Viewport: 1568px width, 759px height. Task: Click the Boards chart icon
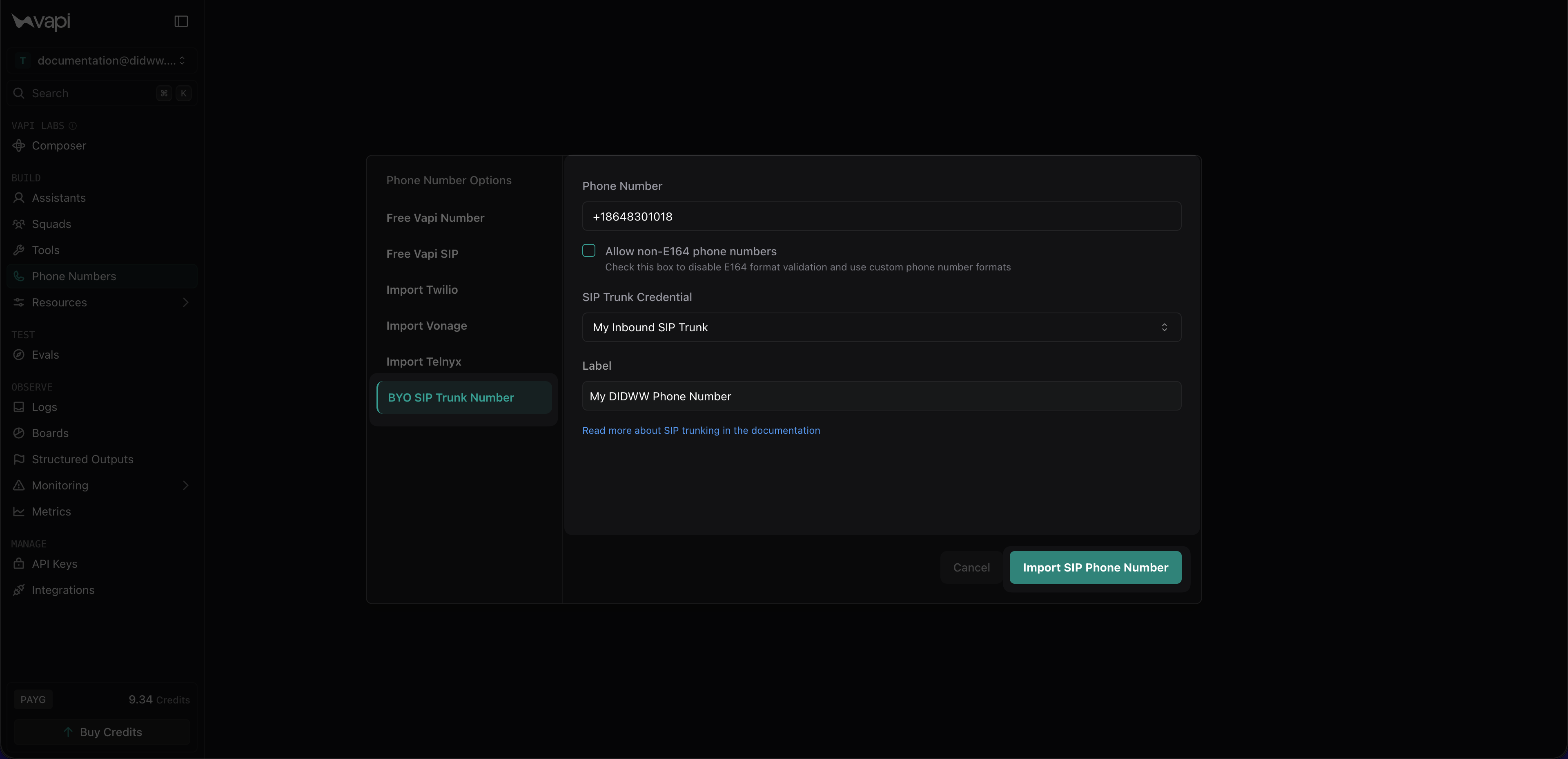coord(19,433)
